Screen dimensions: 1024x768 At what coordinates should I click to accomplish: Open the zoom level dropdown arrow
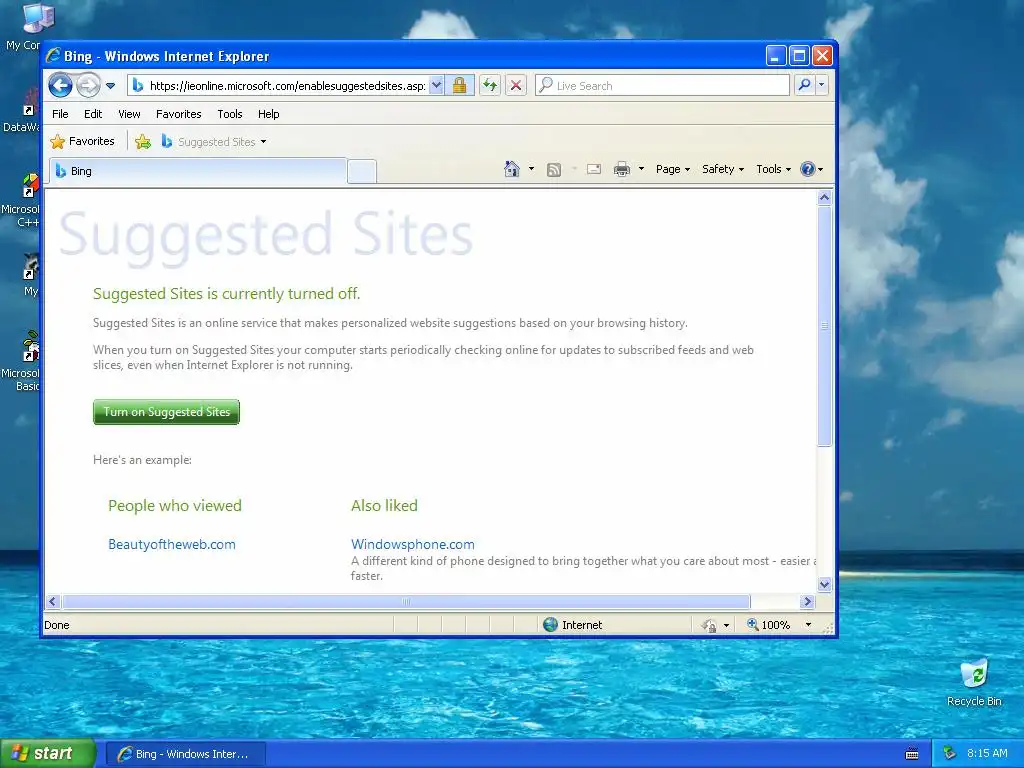point(808,625)
